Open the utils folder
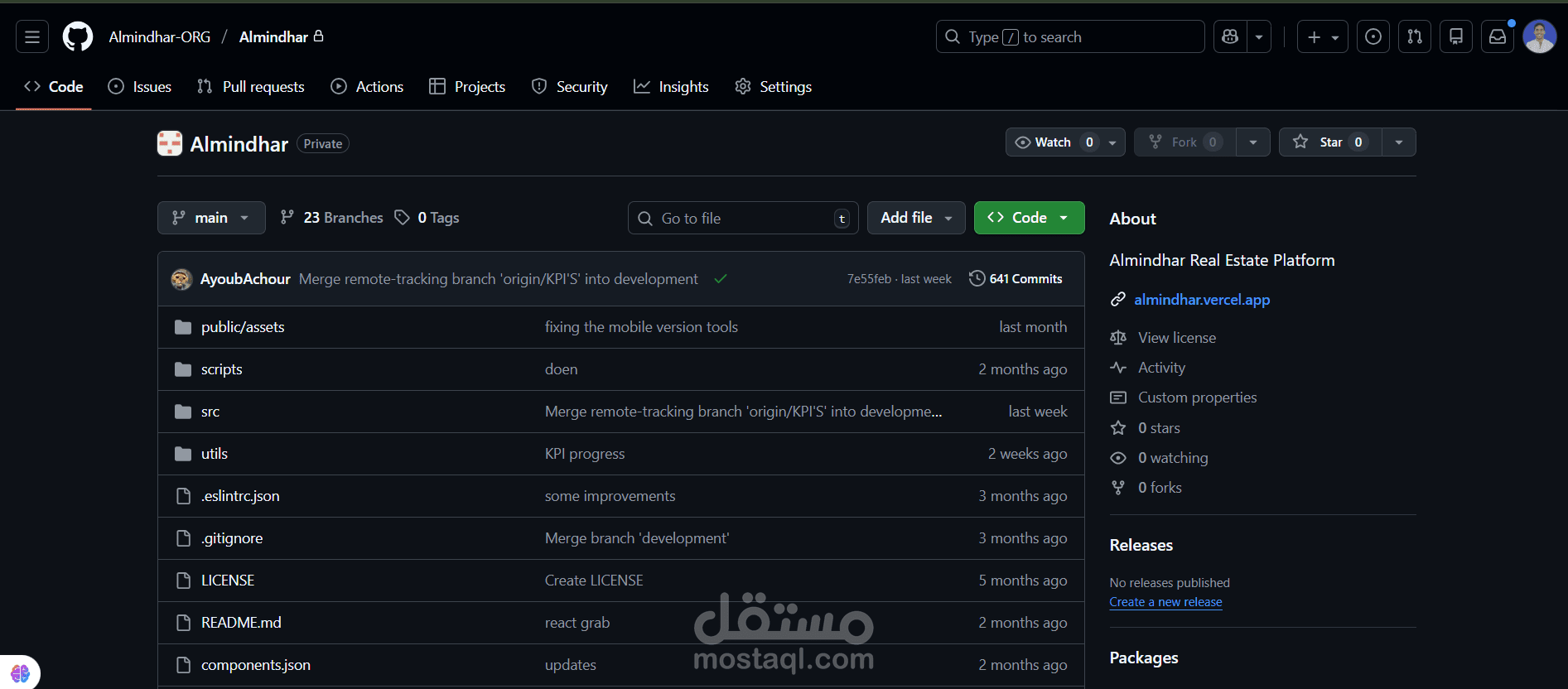Viewport: 1568px width, 689px height. click(x=215, y=454)
